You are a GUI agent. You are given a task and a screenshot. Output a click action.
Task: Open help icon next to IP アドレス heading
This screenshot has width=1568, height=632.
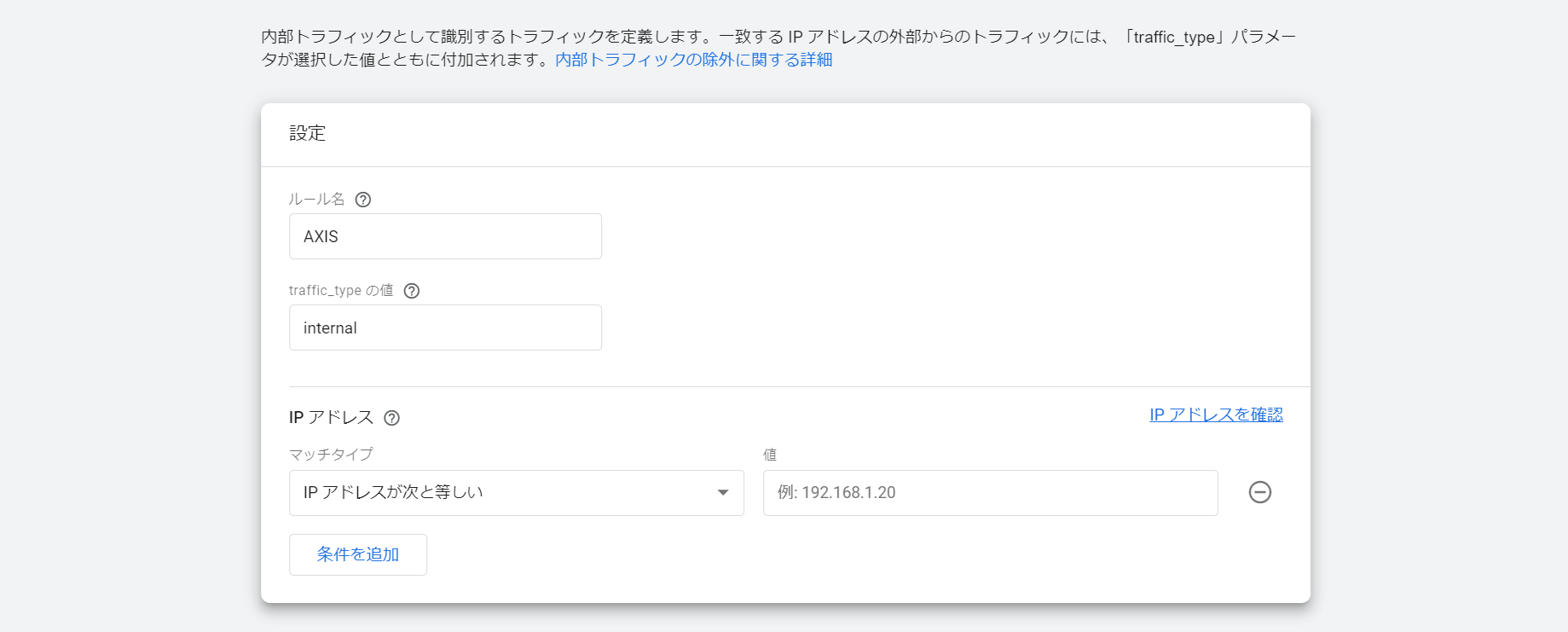click(x=392, y=418)
